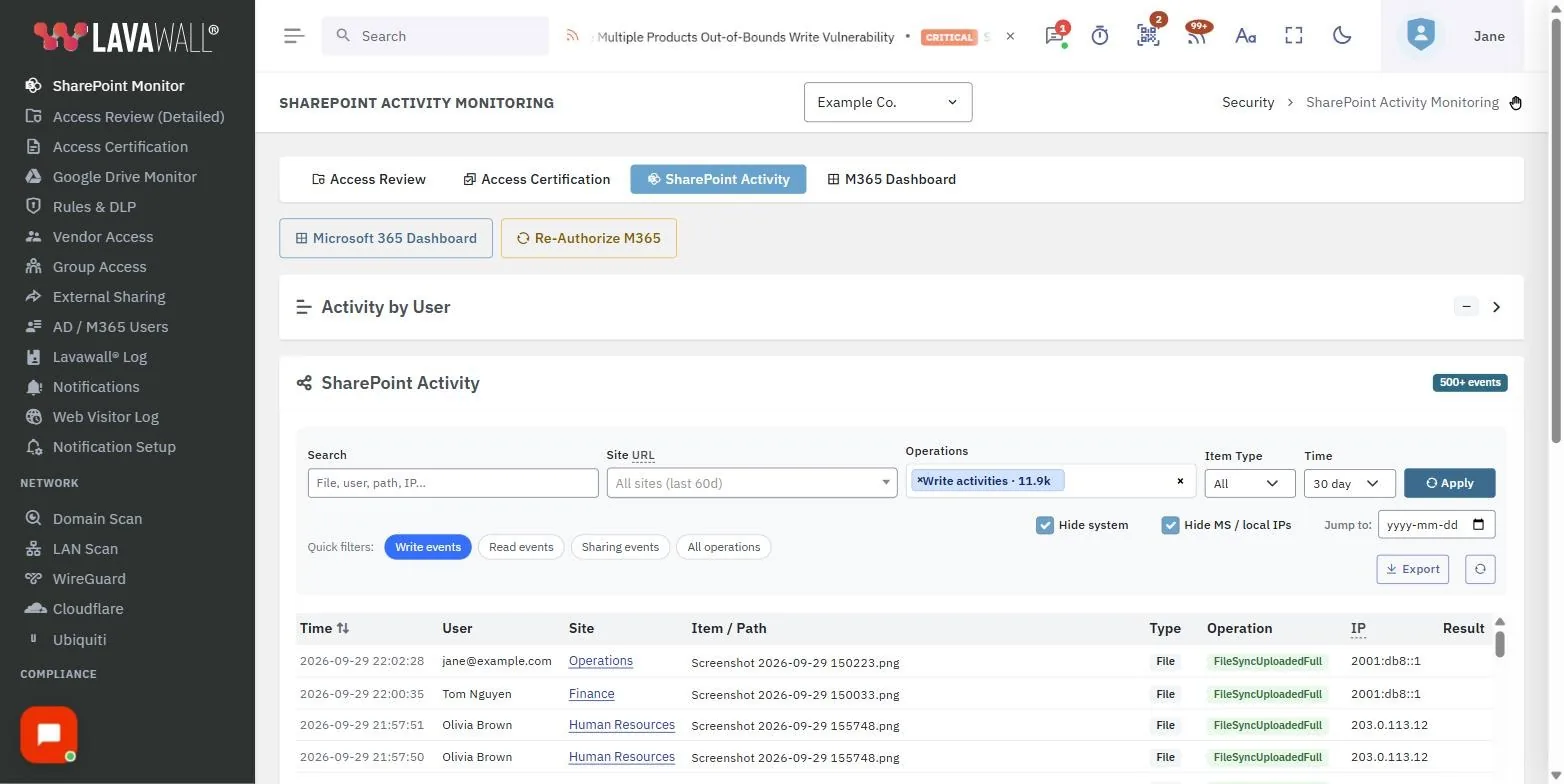The image size is (1564, 784).
Task: Open the calendar picker in Jump to field
Action: tap(1479, 525)
